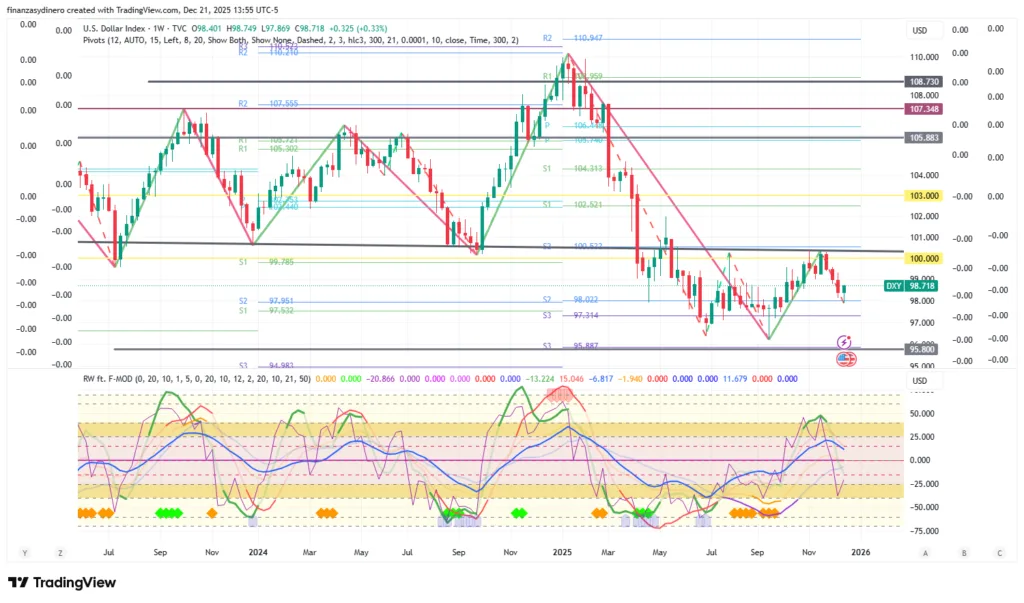This screenshot has width=1024, height=603.
Task: Click the C scale button at bottom
Action: coord(998,552)
